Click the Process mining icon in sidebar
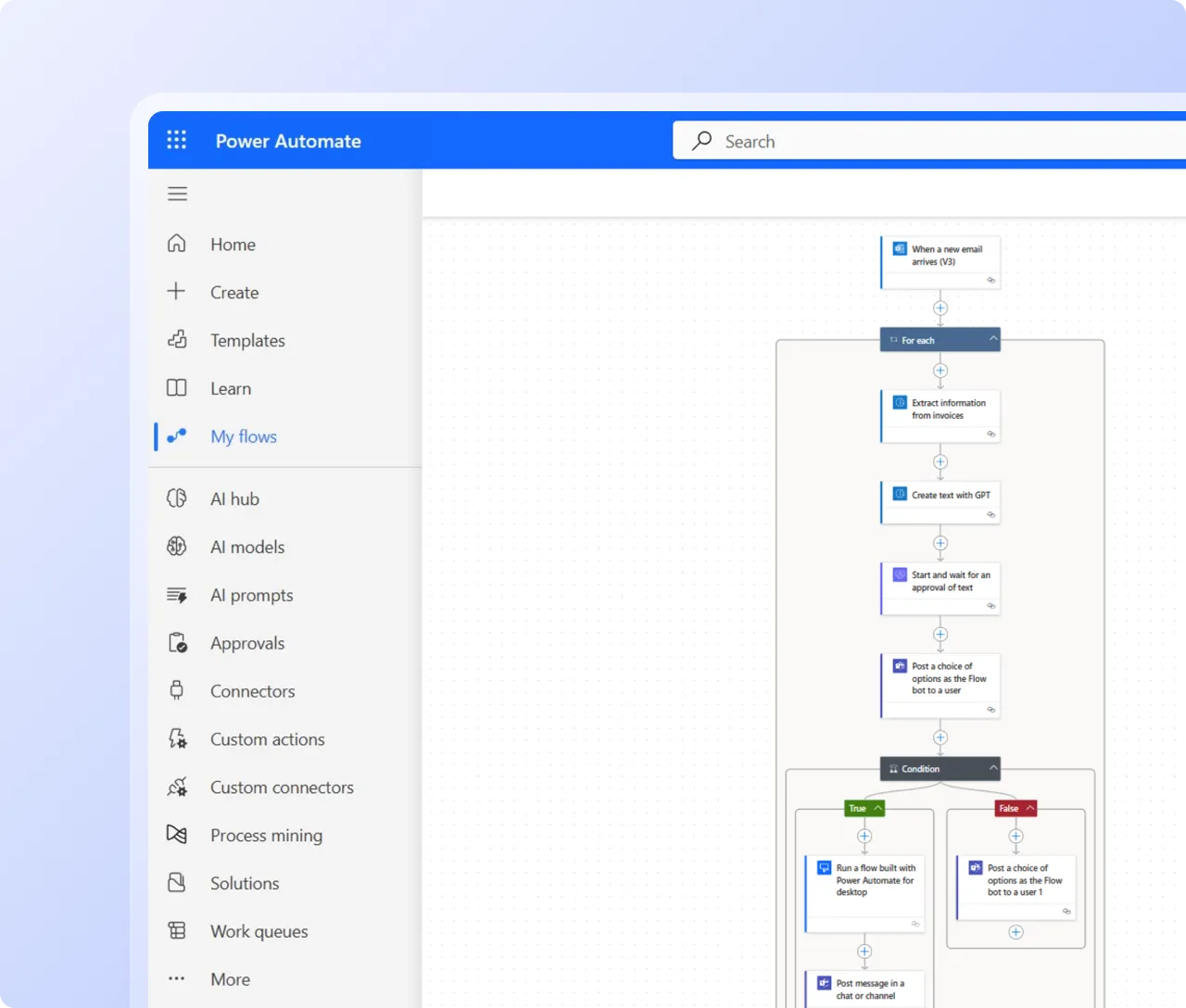This screenshot has height=1008, width=1186. point(177,835)
